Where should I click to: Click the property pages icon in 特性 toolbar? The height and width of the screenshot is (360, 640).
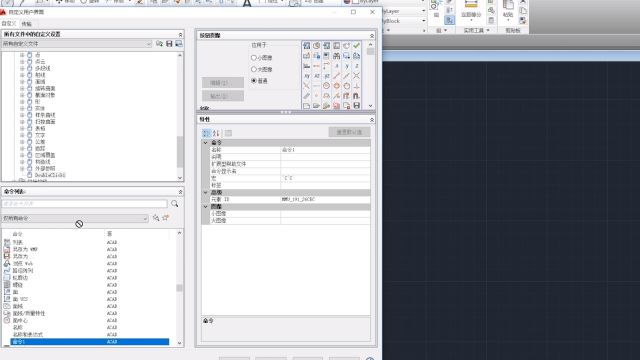point(228,133)
